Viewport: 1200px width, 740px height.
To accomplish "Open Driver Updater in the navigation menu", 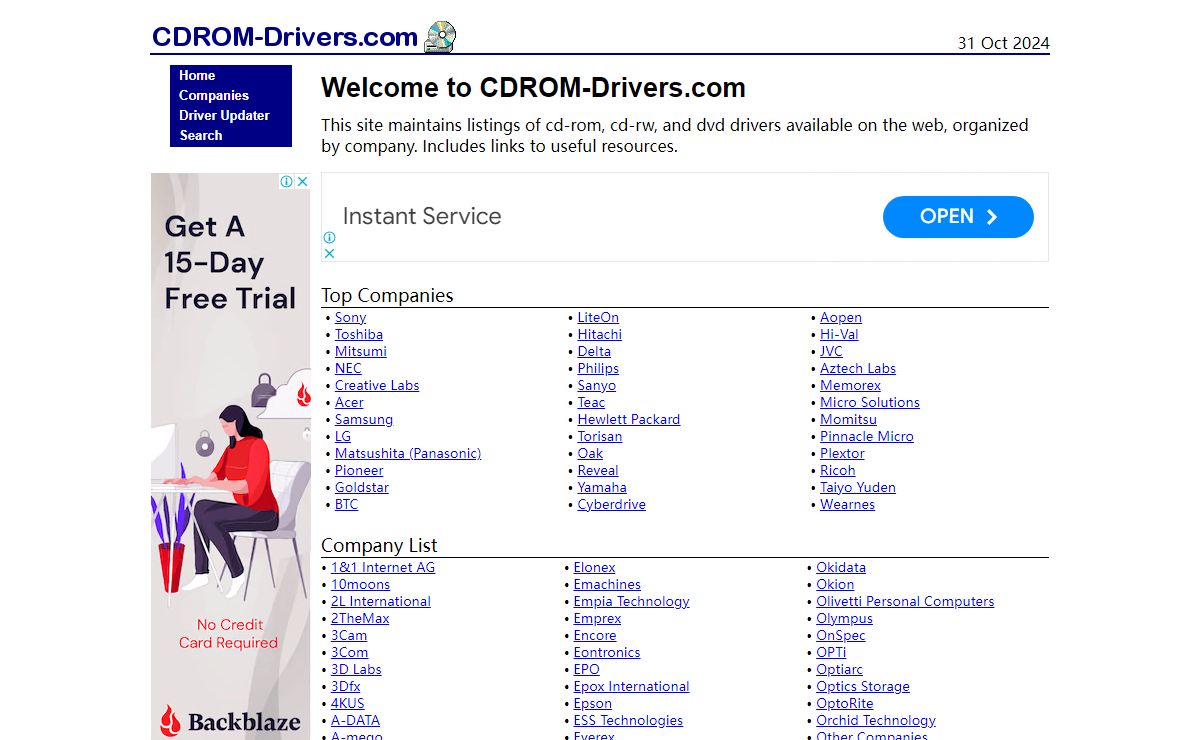I will pos(224,115).
